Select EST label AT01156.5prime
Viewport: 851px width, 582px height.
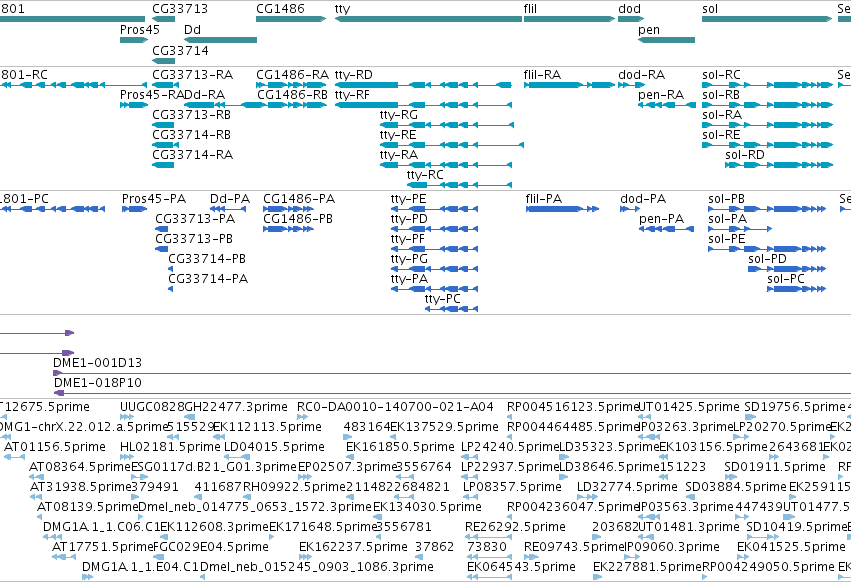click(55, 446)
